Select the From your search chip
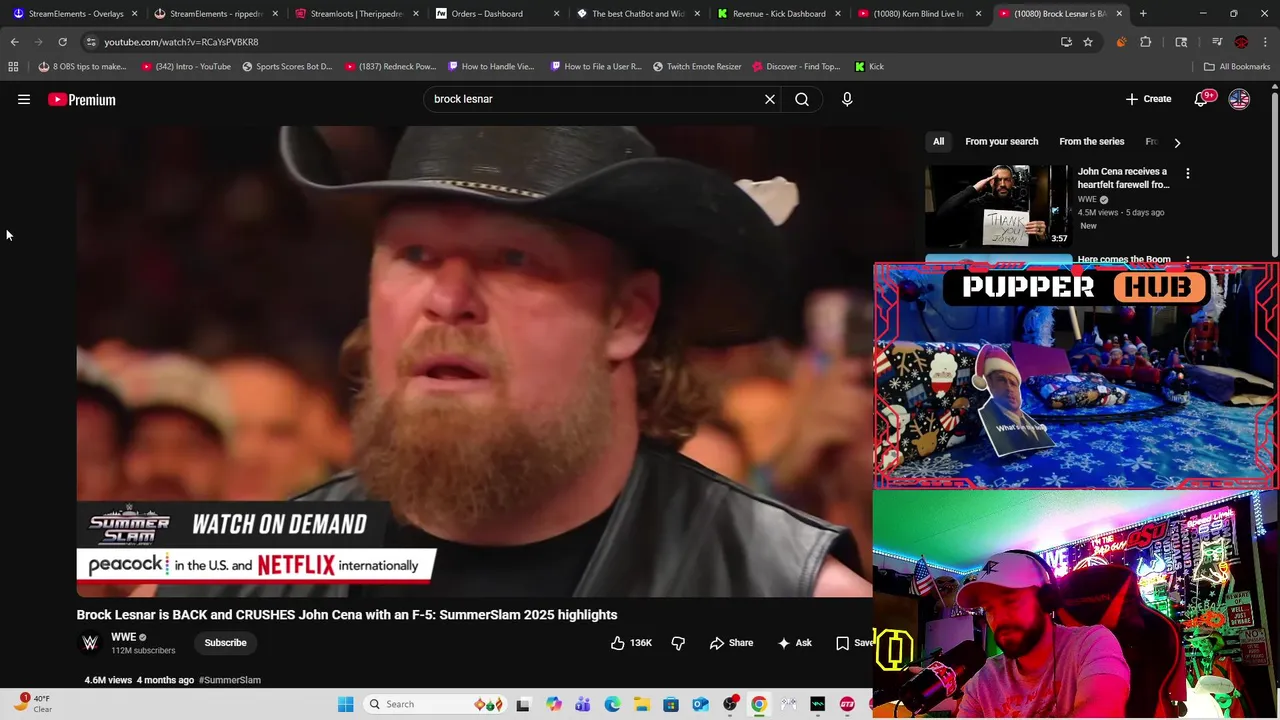Viewport: 1280px width, 720px height. point(1001,141)
